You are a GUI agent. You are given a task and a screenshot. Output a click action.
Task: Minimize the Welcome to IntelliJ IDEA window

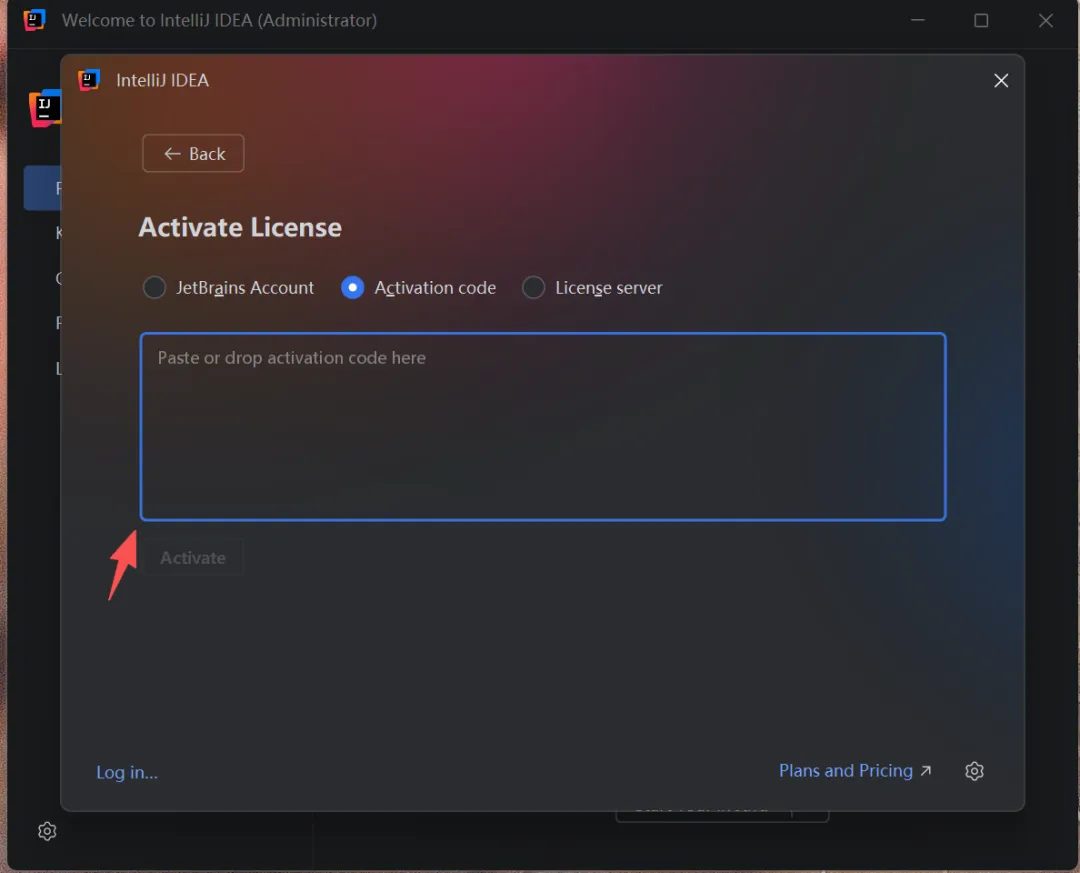point(917,20)
